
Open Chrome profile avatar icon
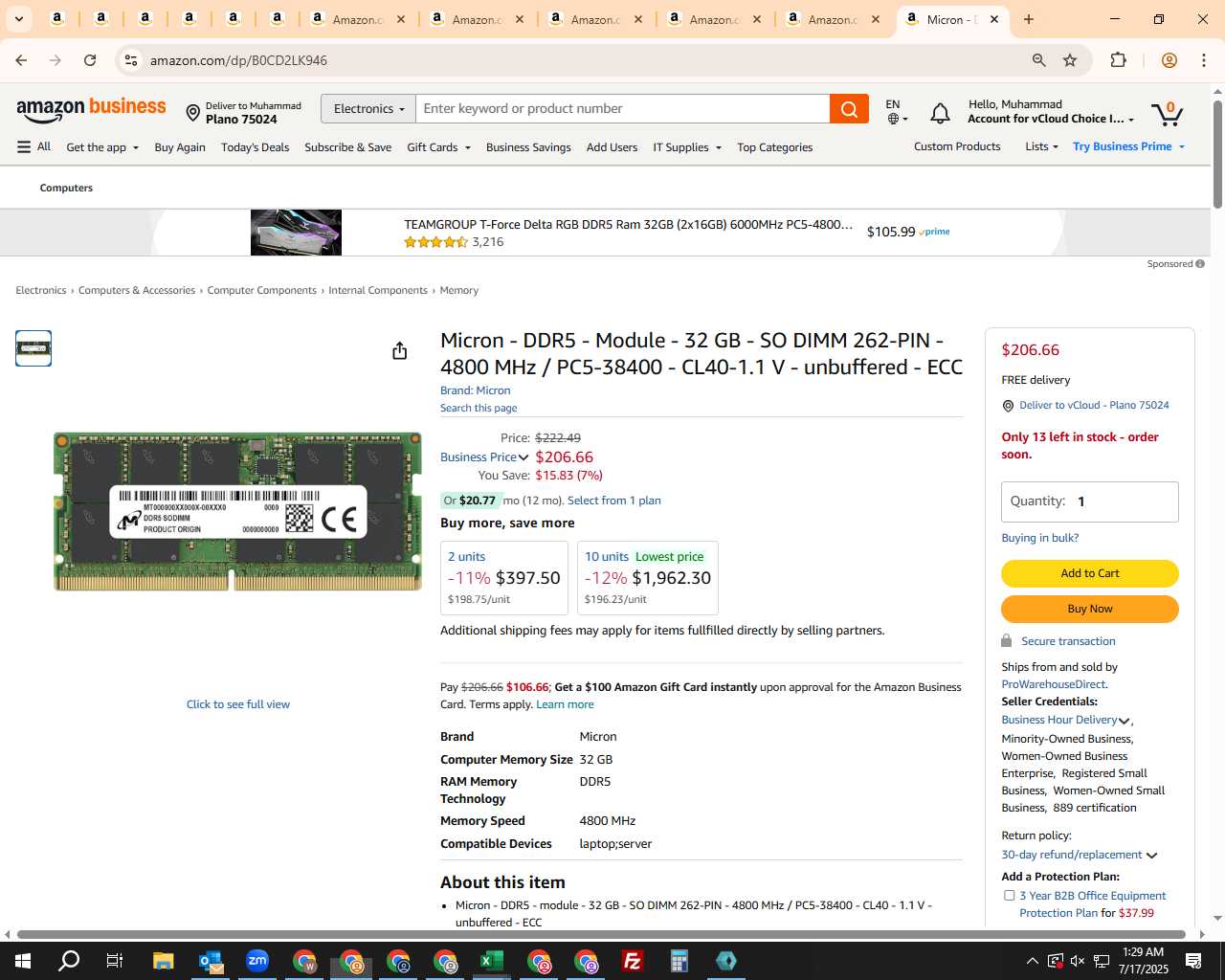(1169, 60)
